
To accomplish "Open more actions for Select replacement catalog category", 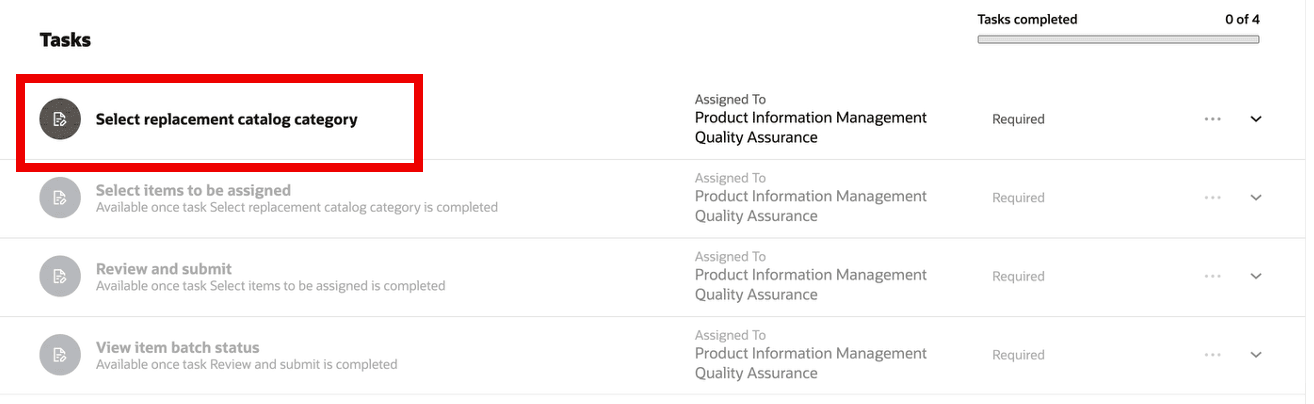I will coord(1213,119).
